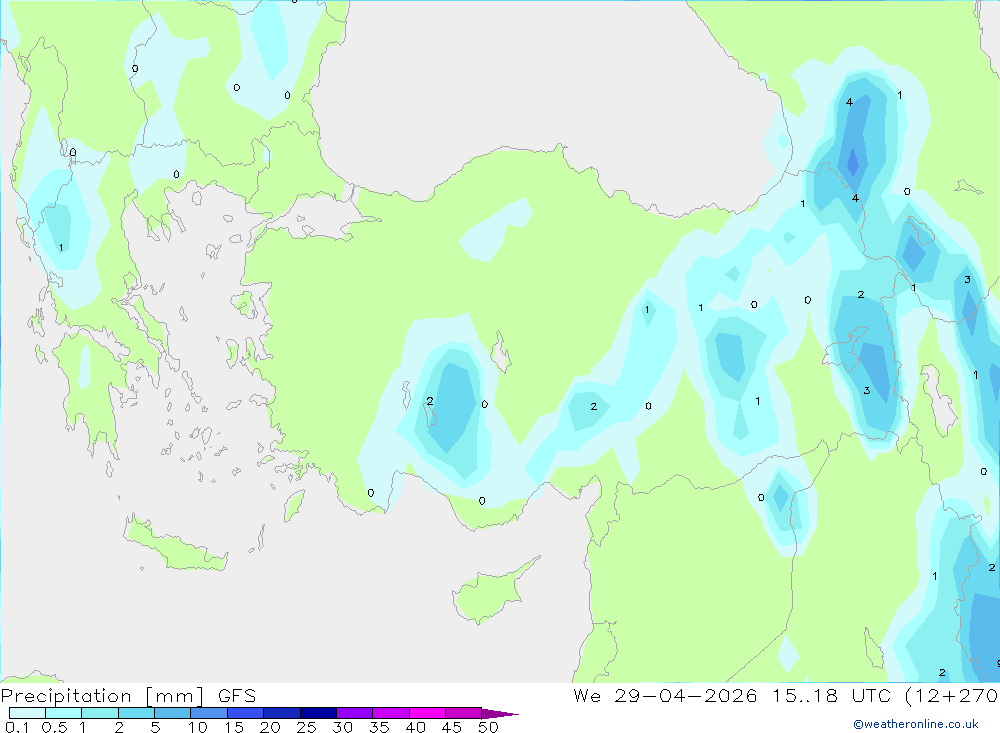1000x733 pixels.
Task: Click the '45' legend scale label
Action: coord(452,727)
